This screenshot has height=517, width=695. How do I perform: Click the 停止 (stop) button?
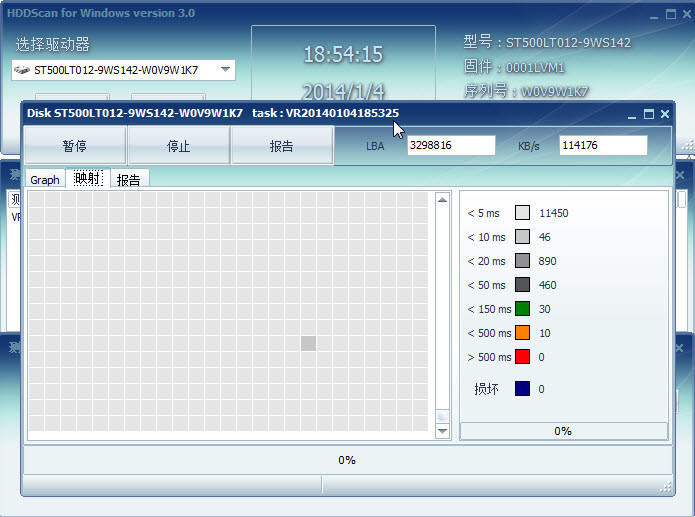point(178,145)
